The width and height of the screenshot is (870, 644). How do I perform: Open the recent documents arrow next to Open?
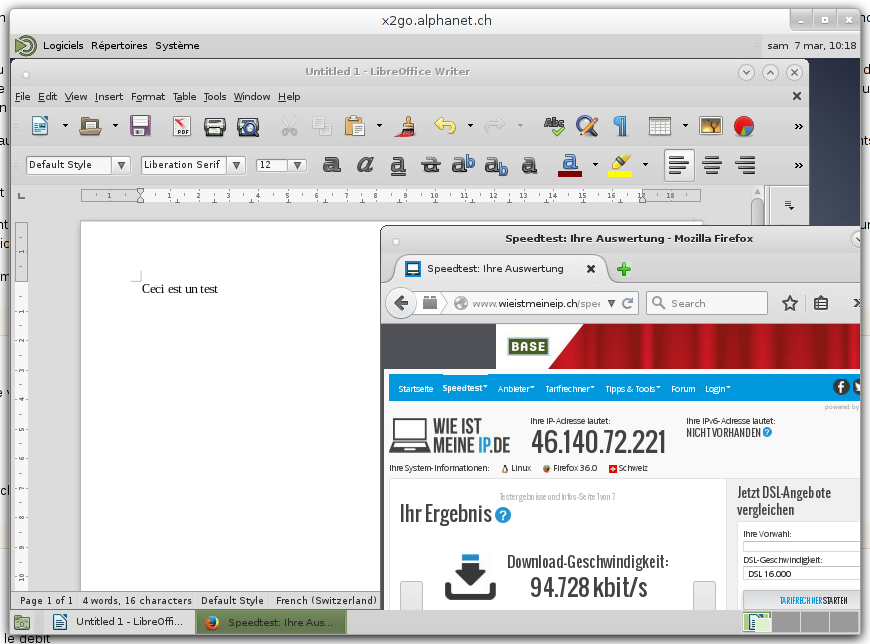pyautogui.click(x=115, y=126)
